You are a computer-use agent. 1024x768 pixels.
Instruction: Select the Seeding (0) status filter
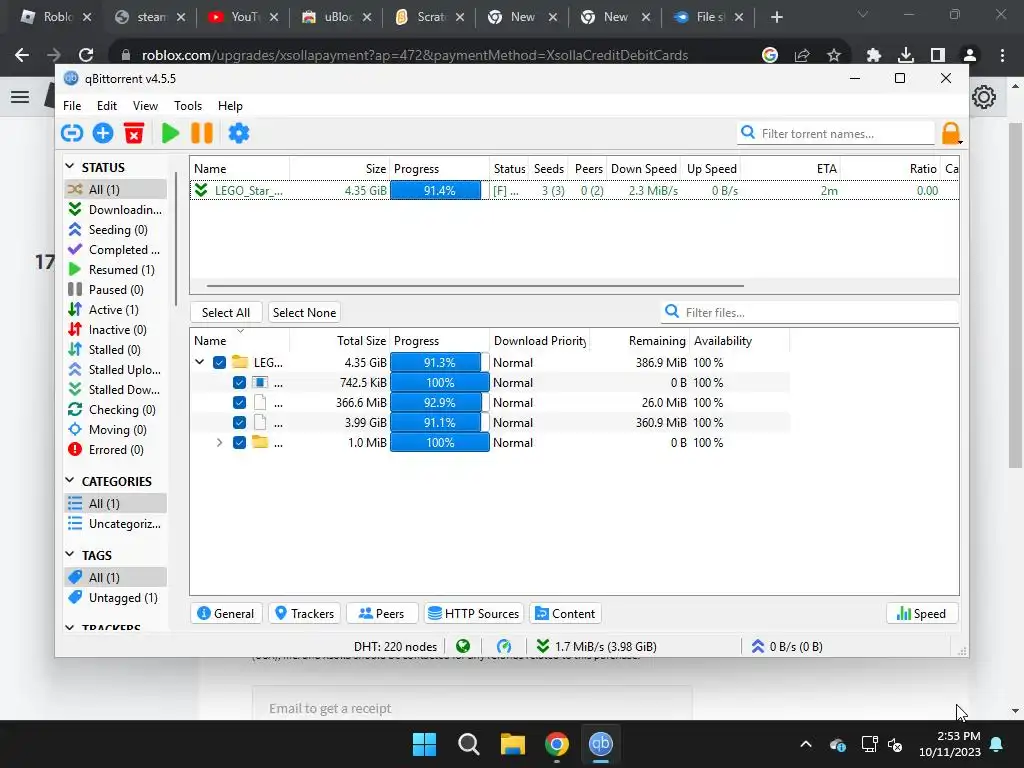pyautogui.click(x=115, y=230)
